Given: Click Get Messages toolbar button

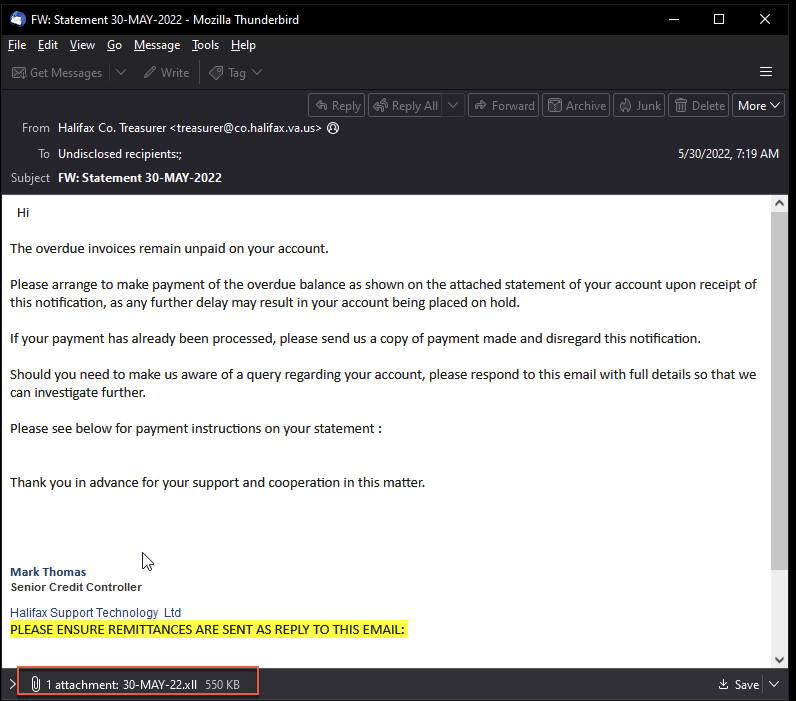Looking at the screenshot, I should (x=57, y=73).
